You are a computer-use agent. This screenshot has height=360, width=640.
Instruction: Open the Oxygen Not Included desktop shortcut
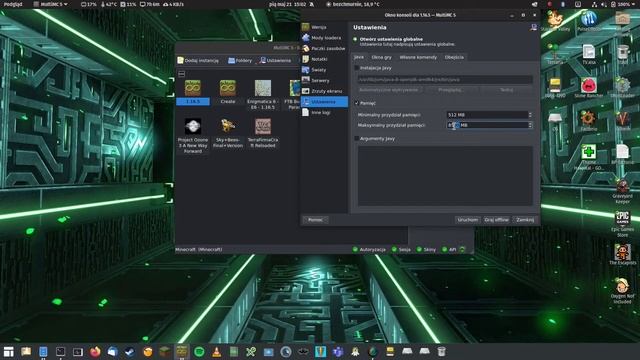pyautogui.click(x=622, y=291)
